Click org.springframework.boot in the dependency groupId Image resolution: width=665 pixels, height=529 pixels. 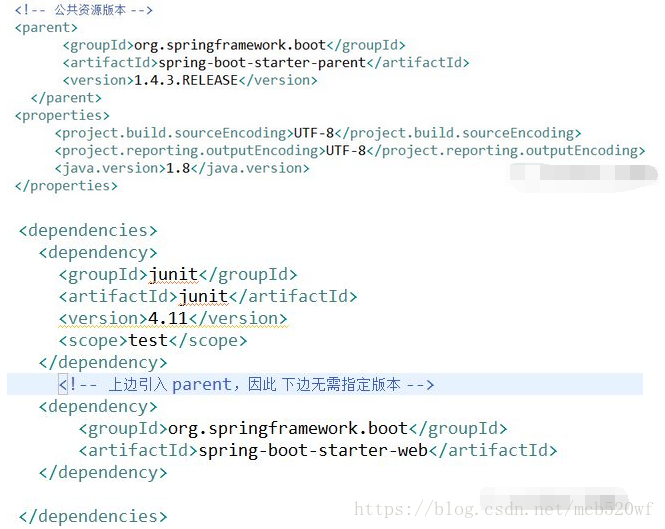coord(288,428)
